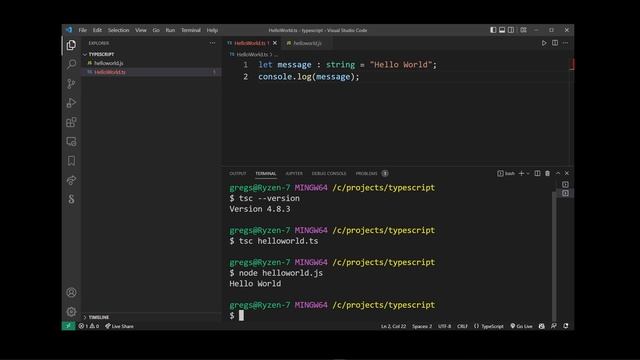Open editor More Actions ellipsis
Image resolution: width=640 pixels, height=360 pixels.
[x=565, y=43]
